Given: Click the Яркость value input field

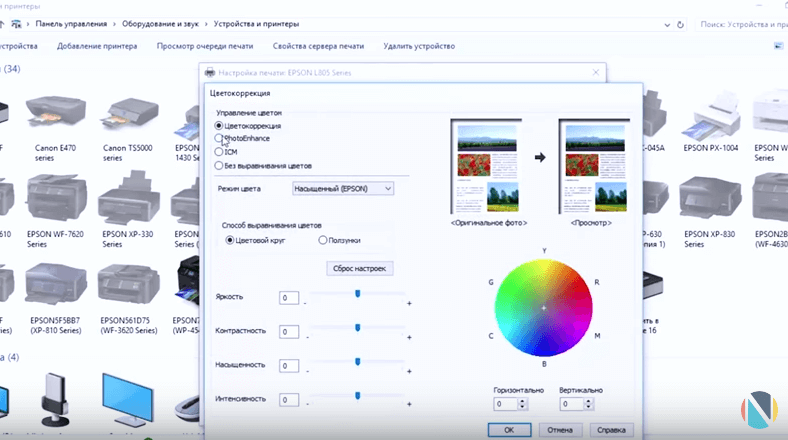Looking at the screenshot, I should [x=289, y=298].
